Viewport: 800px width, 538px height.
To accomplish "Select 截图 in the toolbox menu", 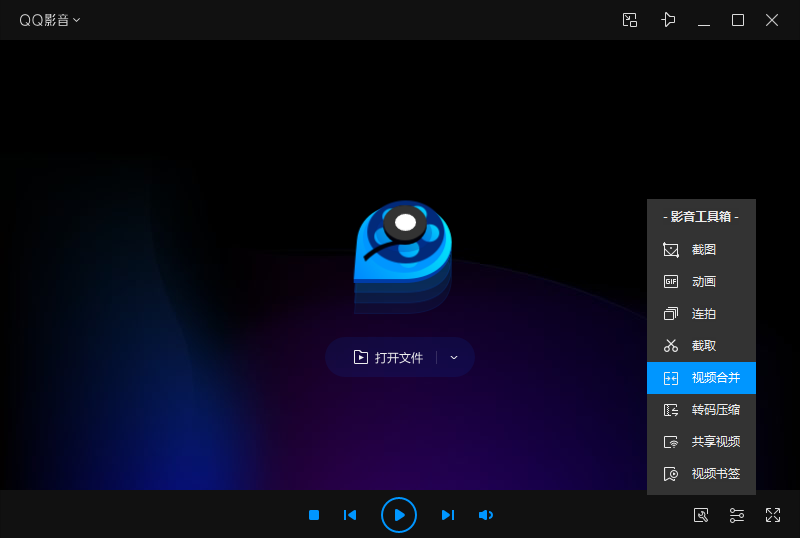I will pos(701,250).
